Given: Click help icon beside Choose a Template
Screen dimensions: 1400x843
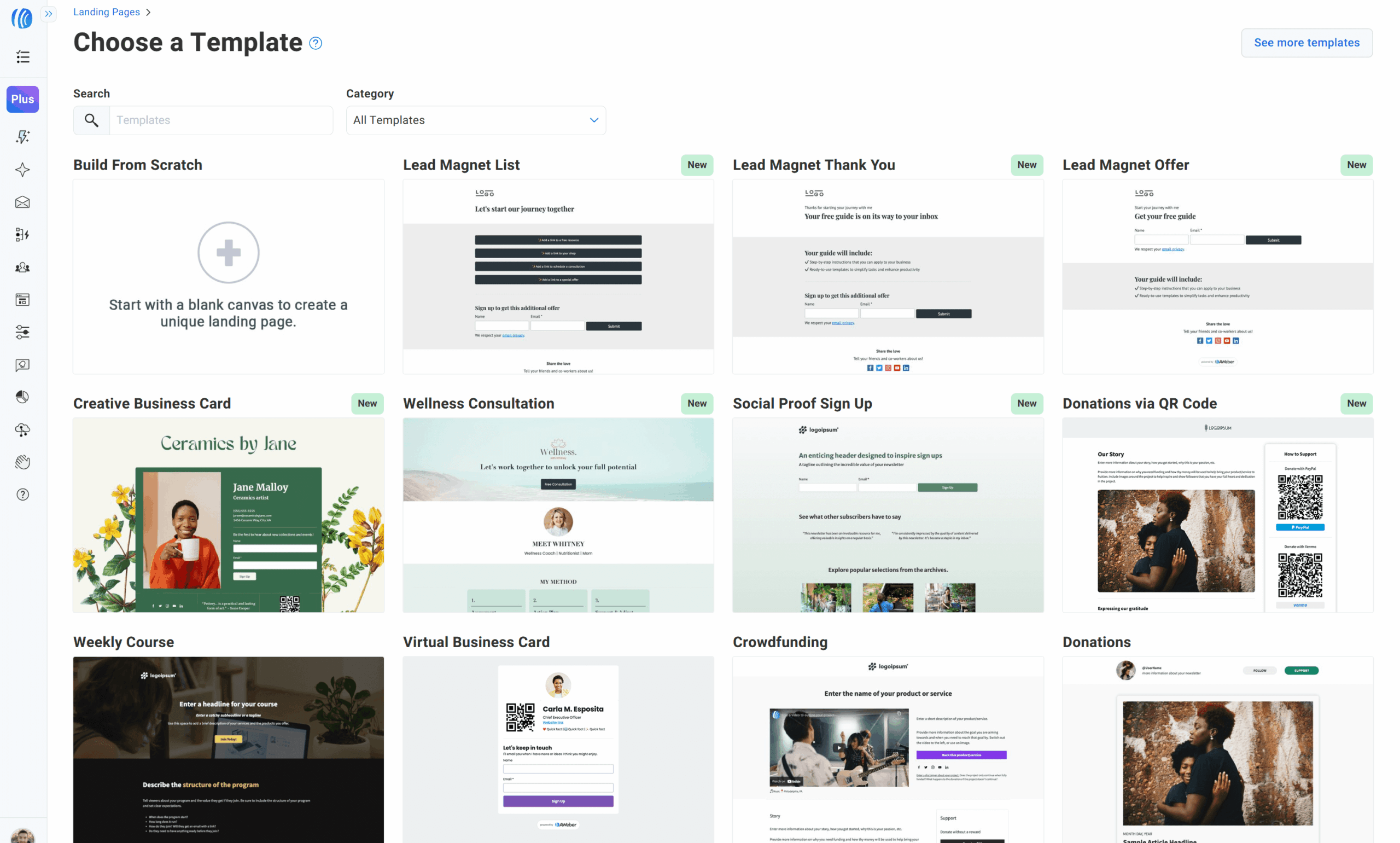Looking at the screenshot, I should (x=316, y=43).
